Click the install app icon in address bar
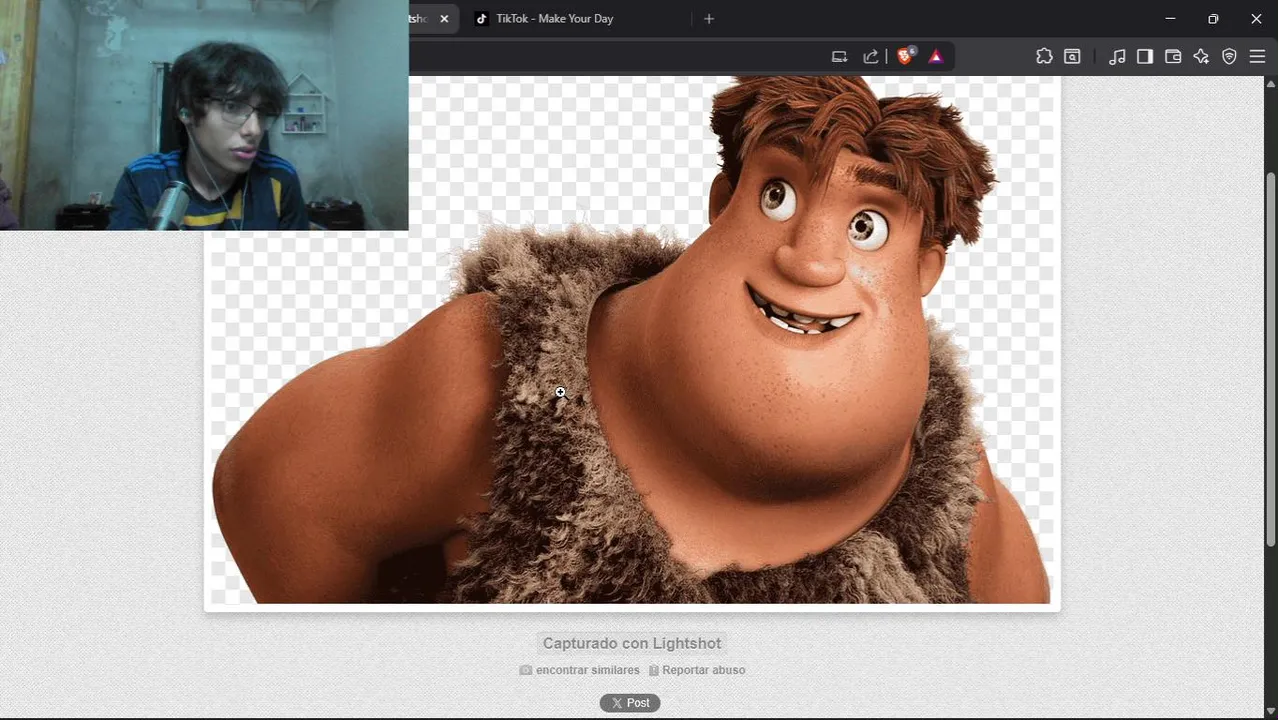 click(840, 57)
